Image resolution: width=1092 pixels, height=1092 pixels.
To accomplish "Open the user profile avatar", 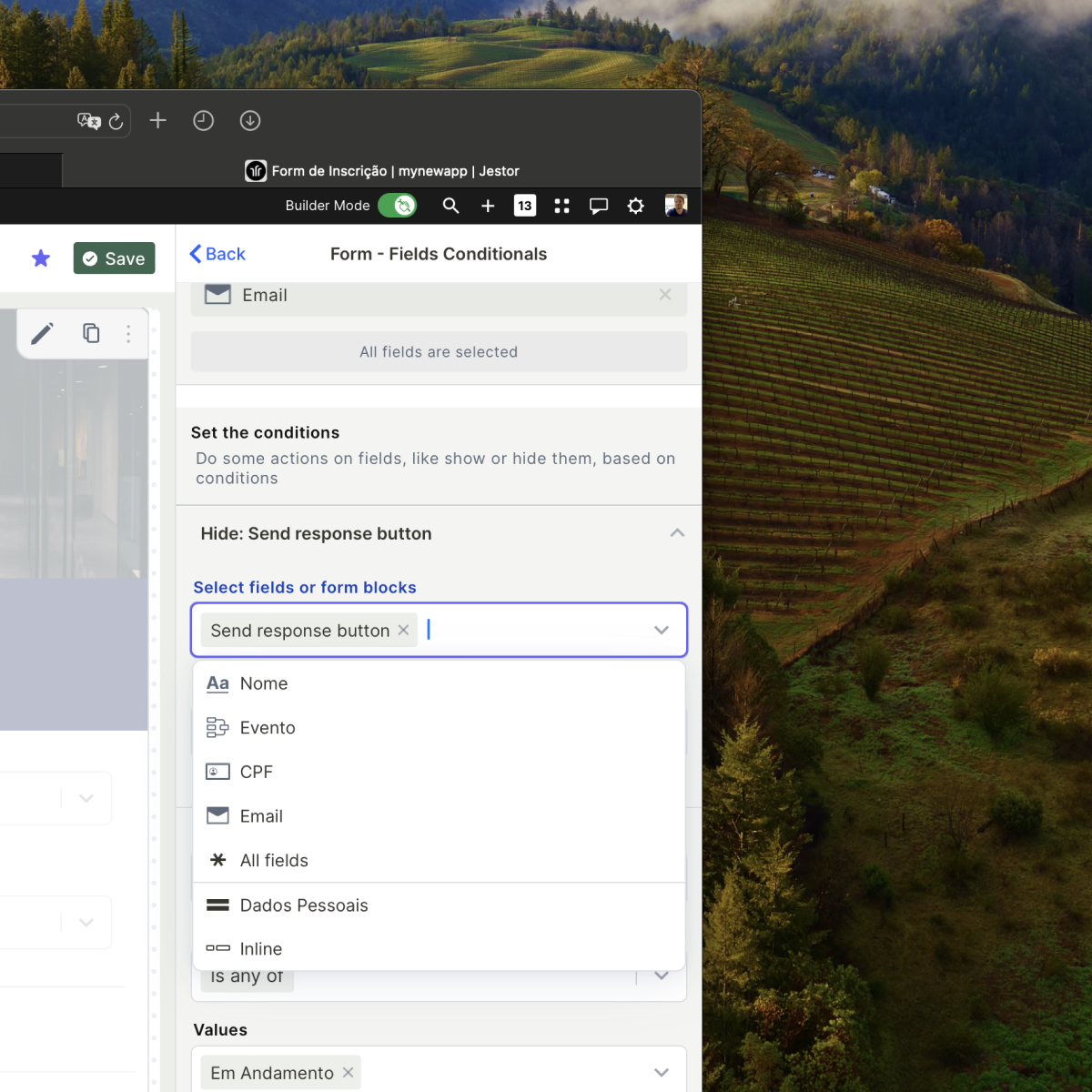I will 676,205.
